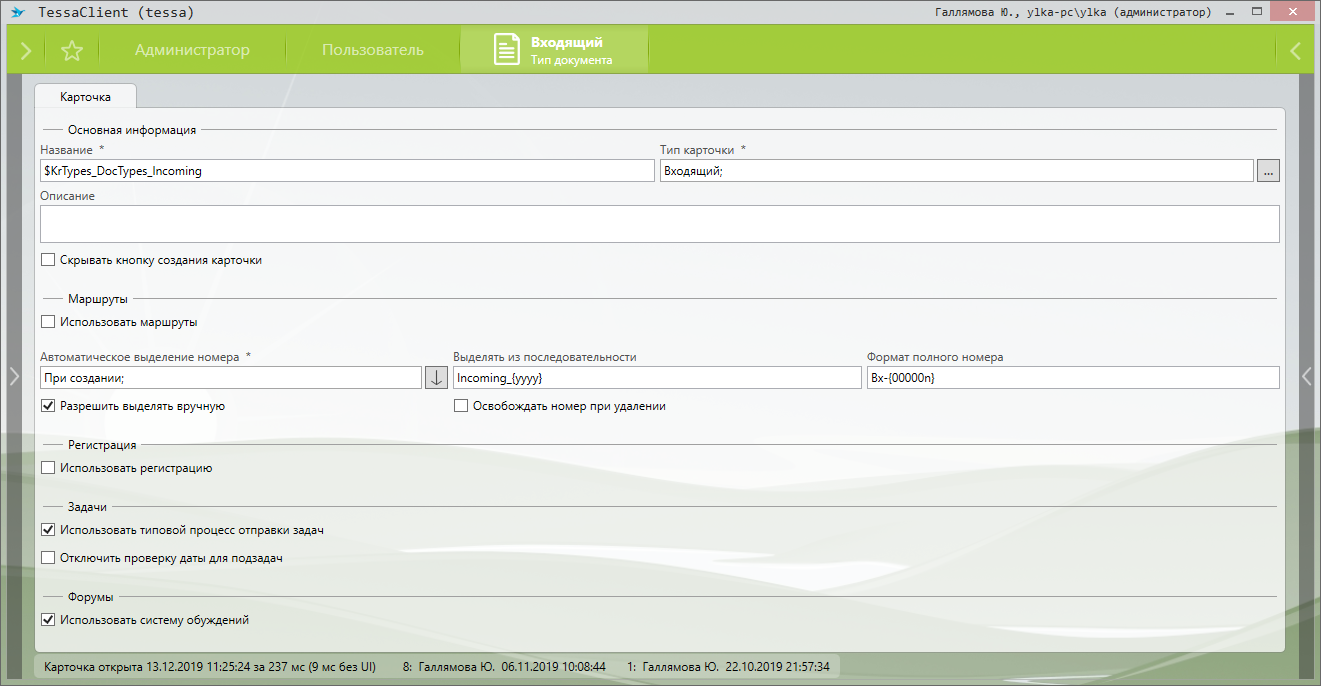Toggle Использовать маршруты checkbox
Image resolution: width=1321 pixels, height=686 pixels.
coord(48,322)
